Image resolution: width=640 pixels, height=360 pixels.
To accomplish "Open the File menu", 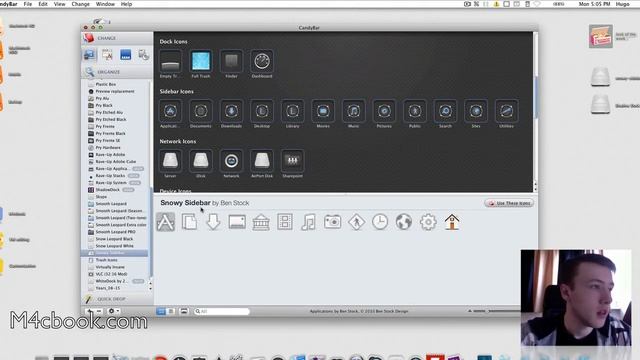I will 28,4.
